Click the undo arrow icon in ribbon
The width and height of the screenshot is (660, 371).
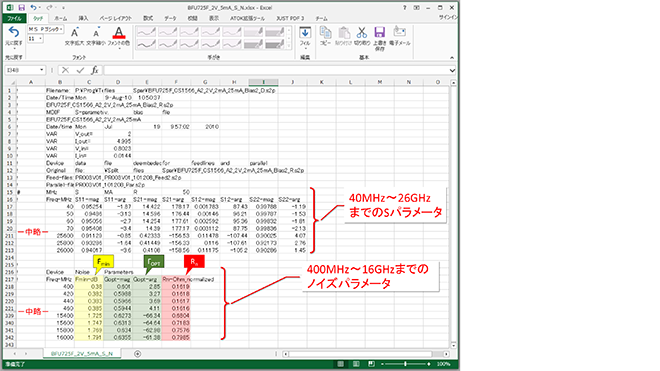pyautogui.click(x=13, y=32)
